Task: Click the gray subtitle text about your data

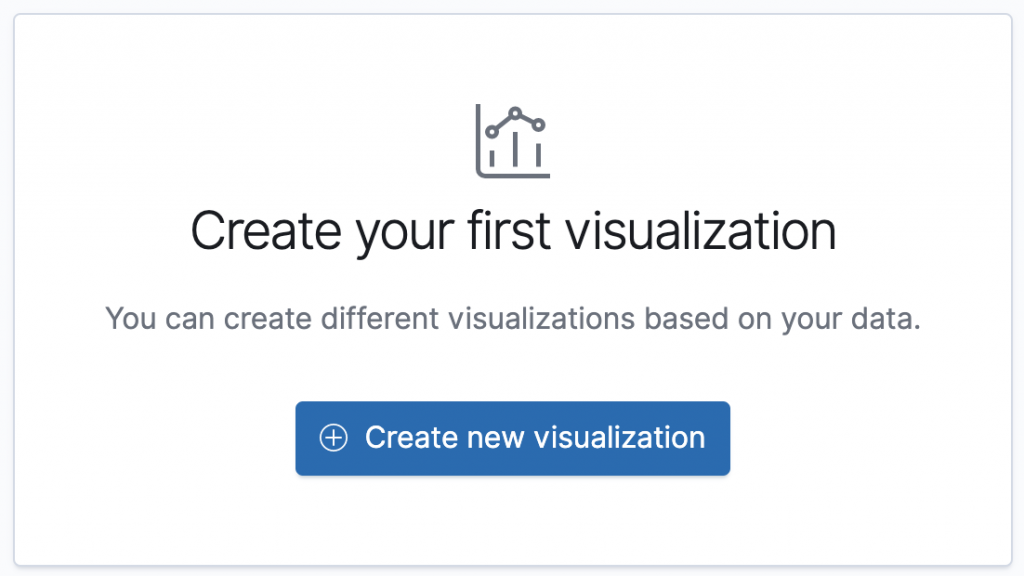Action: click(512, 320)
